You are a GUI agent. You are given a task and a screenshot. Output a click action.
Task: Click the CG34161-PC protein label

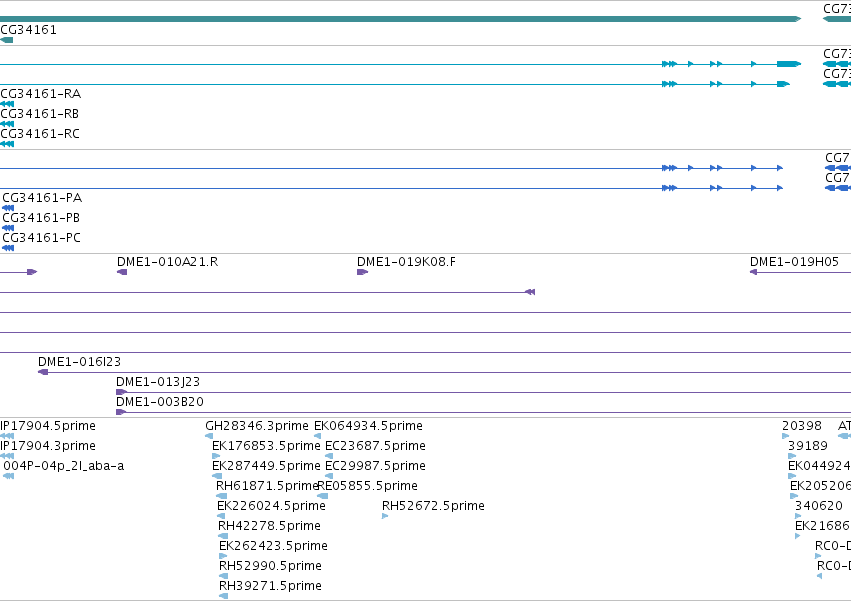[x=42, y=238]
